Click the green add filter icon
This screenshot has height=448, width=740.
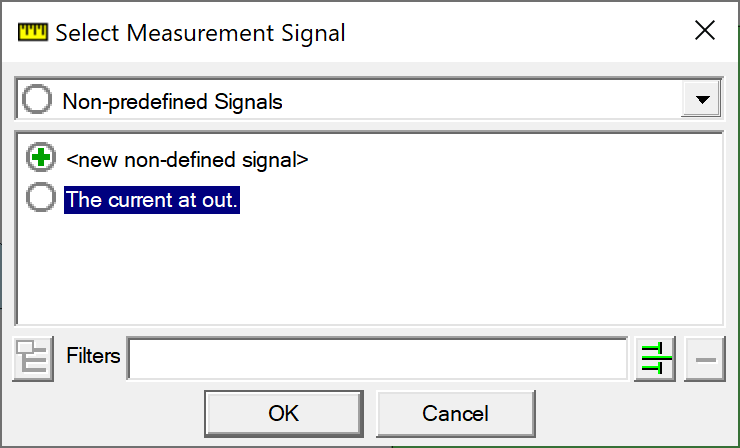655,358
